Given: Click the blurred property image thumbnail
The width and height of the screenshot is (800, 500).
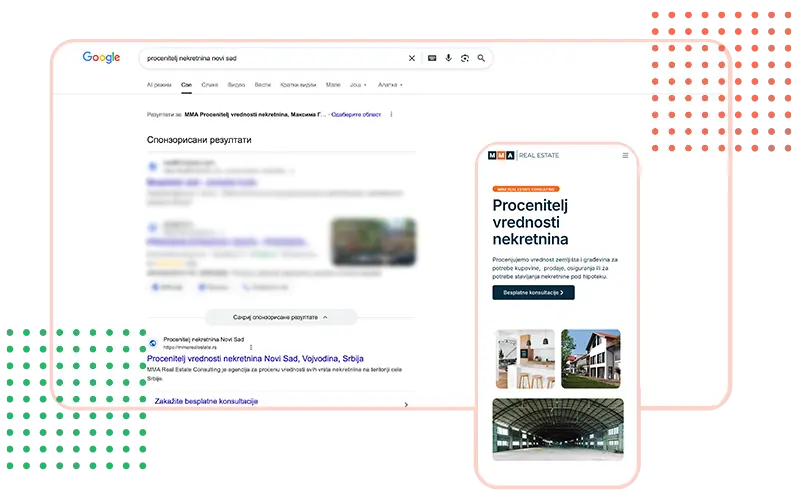Looking at the screenshot, I should coord(373,241).
